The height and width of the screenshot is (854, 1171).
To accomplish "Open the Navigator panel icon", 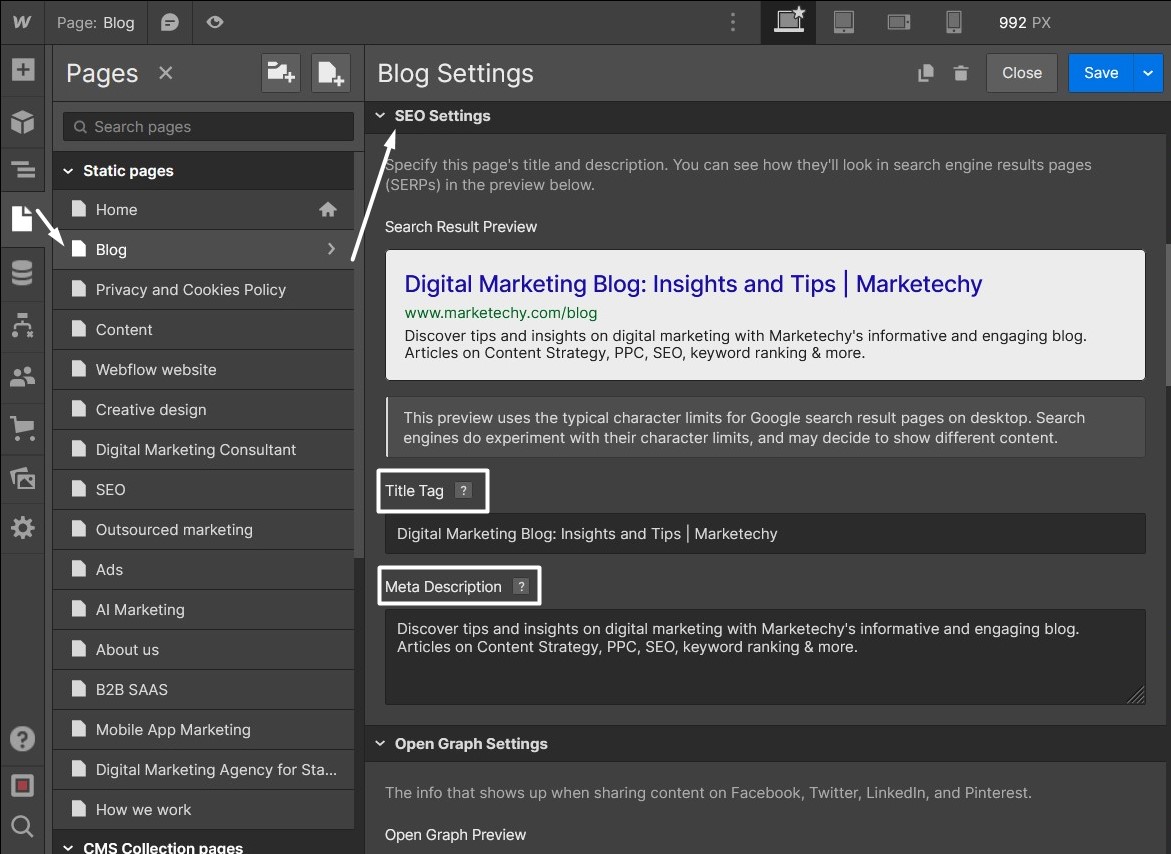I will tap(22, 170).
